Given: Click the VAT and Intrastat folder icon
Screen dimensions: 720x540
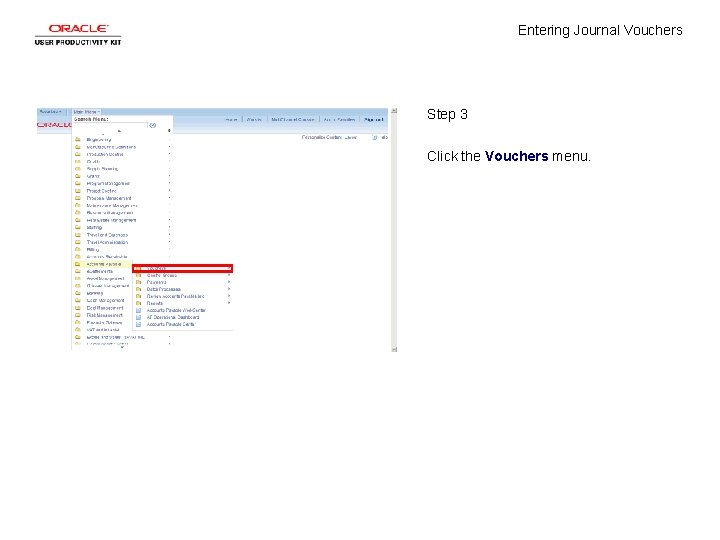Looking at the screenshot, I should 78,330.
